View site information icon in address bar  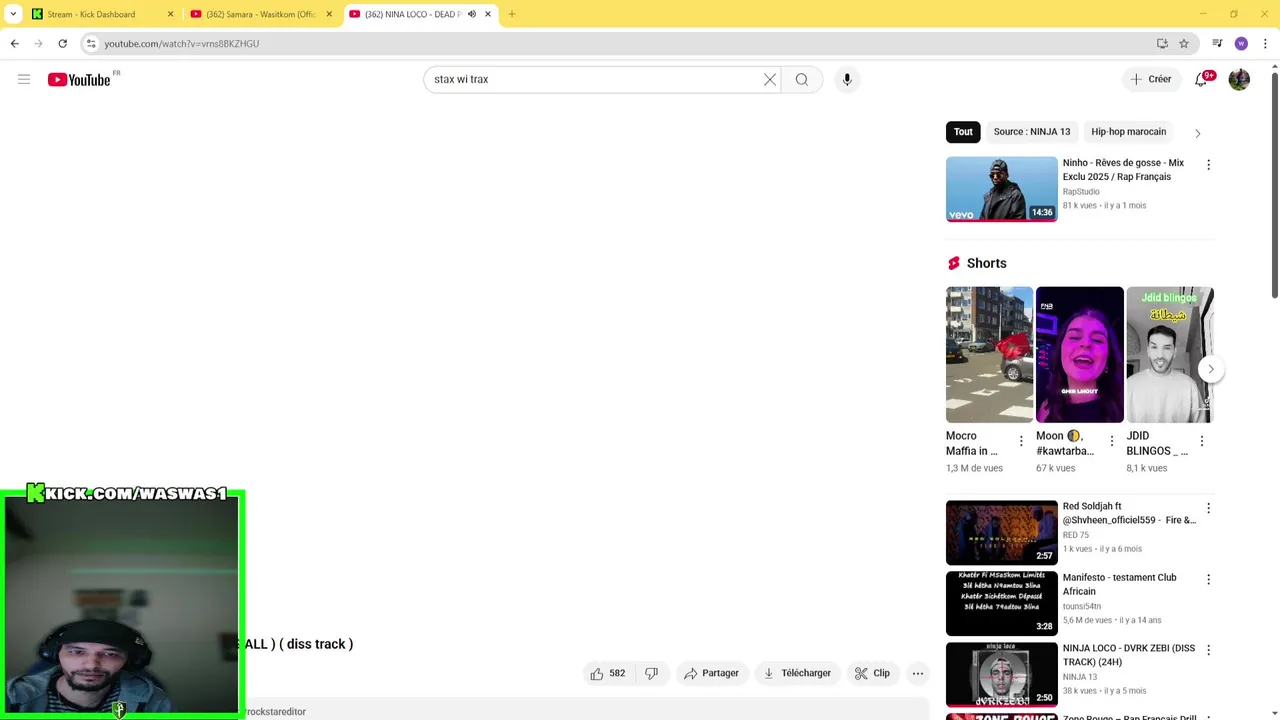[x=91, y=43]
